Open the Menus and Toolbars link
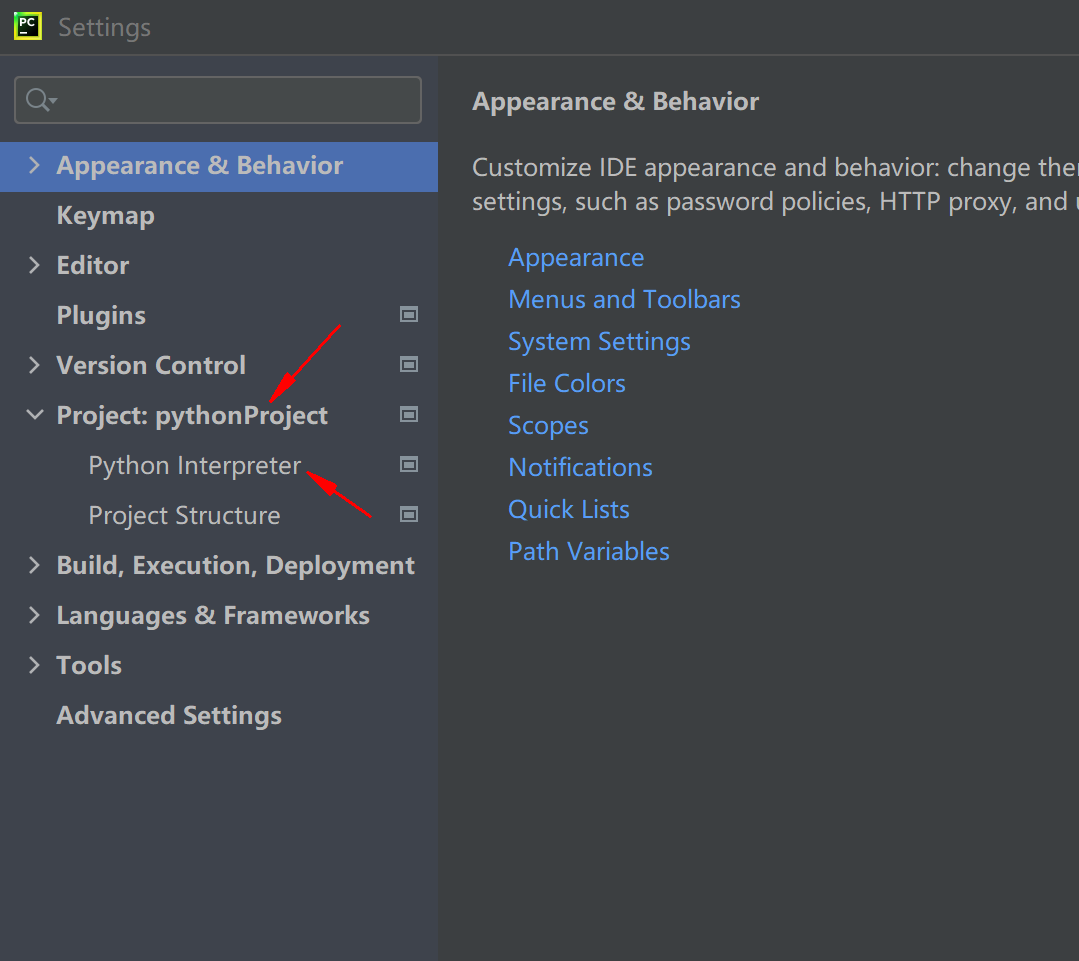This screenshot has width=1079, height=961. point(624,300)
